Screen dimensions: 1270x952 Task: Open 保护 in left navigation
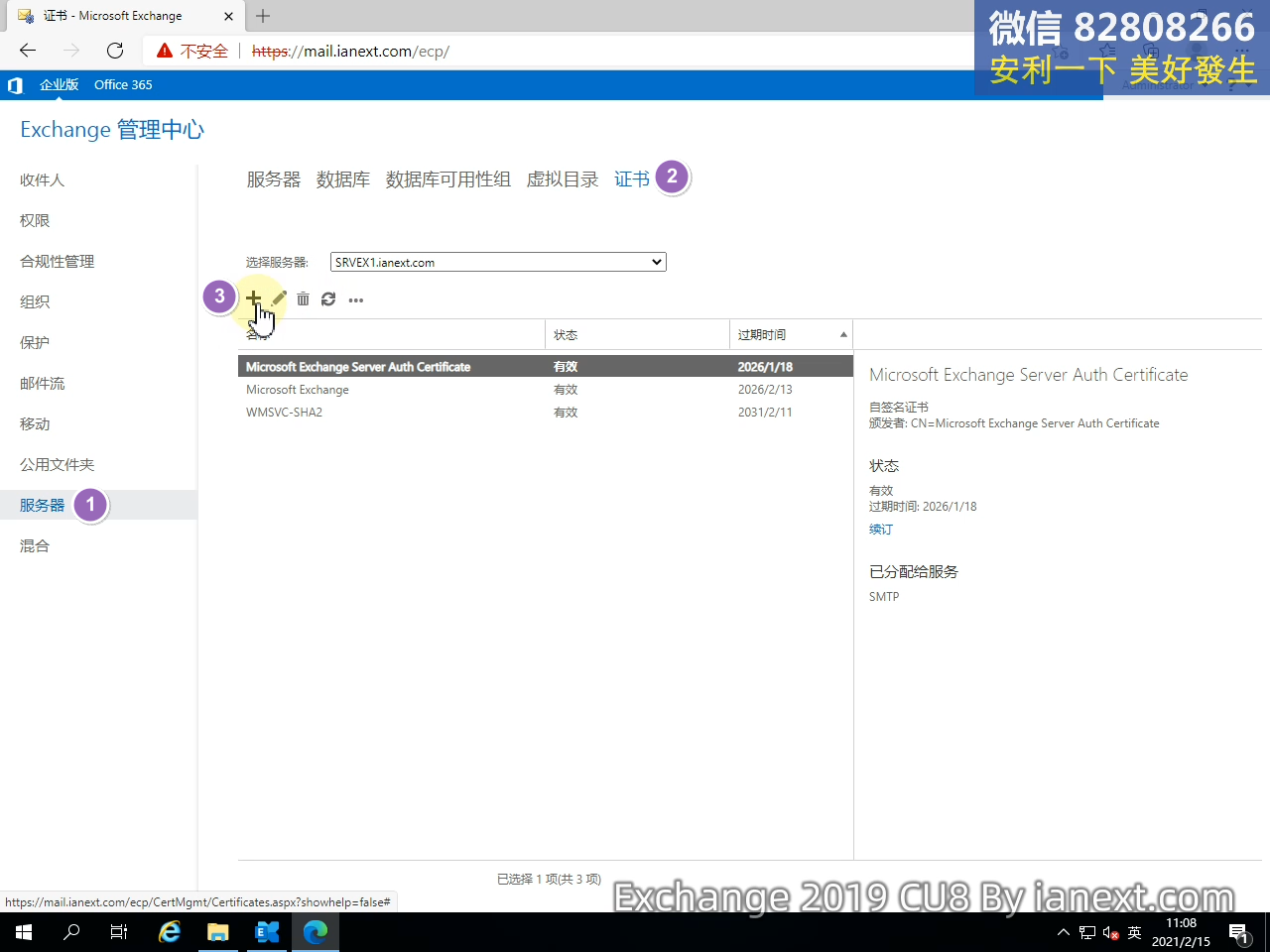[35, 342]
